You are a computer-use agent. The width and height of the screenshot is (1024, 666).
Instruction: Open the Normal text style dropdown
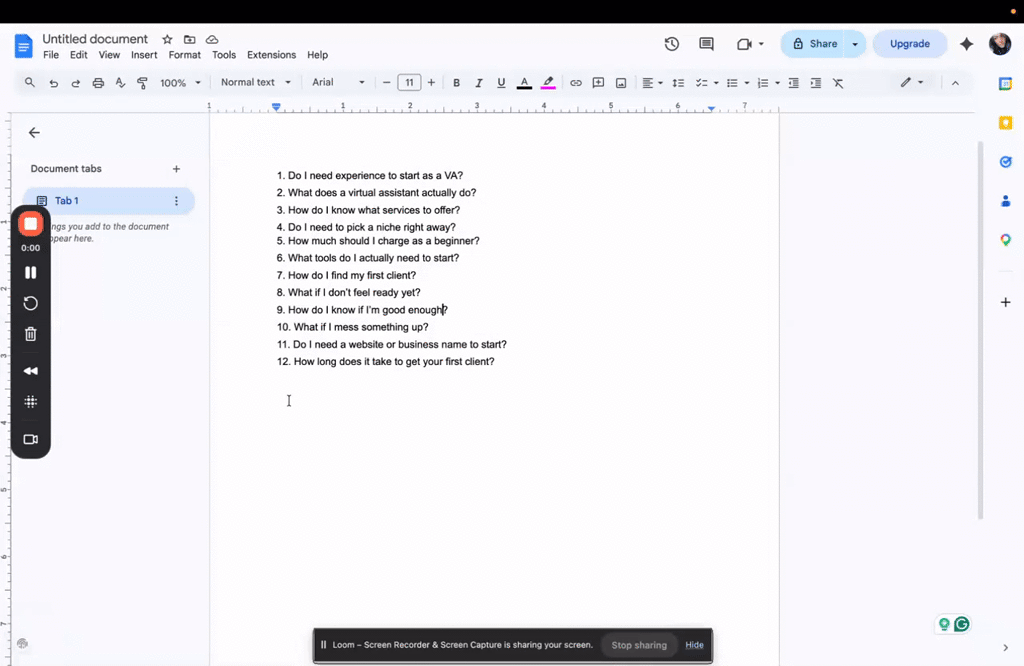coord(255,82)
